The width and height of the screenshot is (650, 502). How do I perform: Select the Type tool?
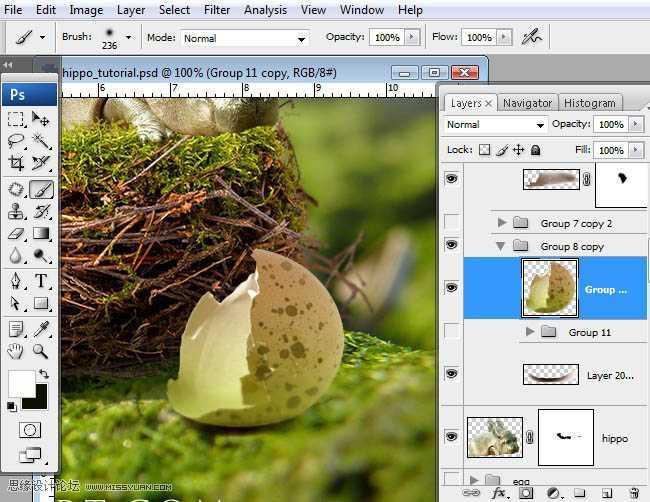(41, 281)
